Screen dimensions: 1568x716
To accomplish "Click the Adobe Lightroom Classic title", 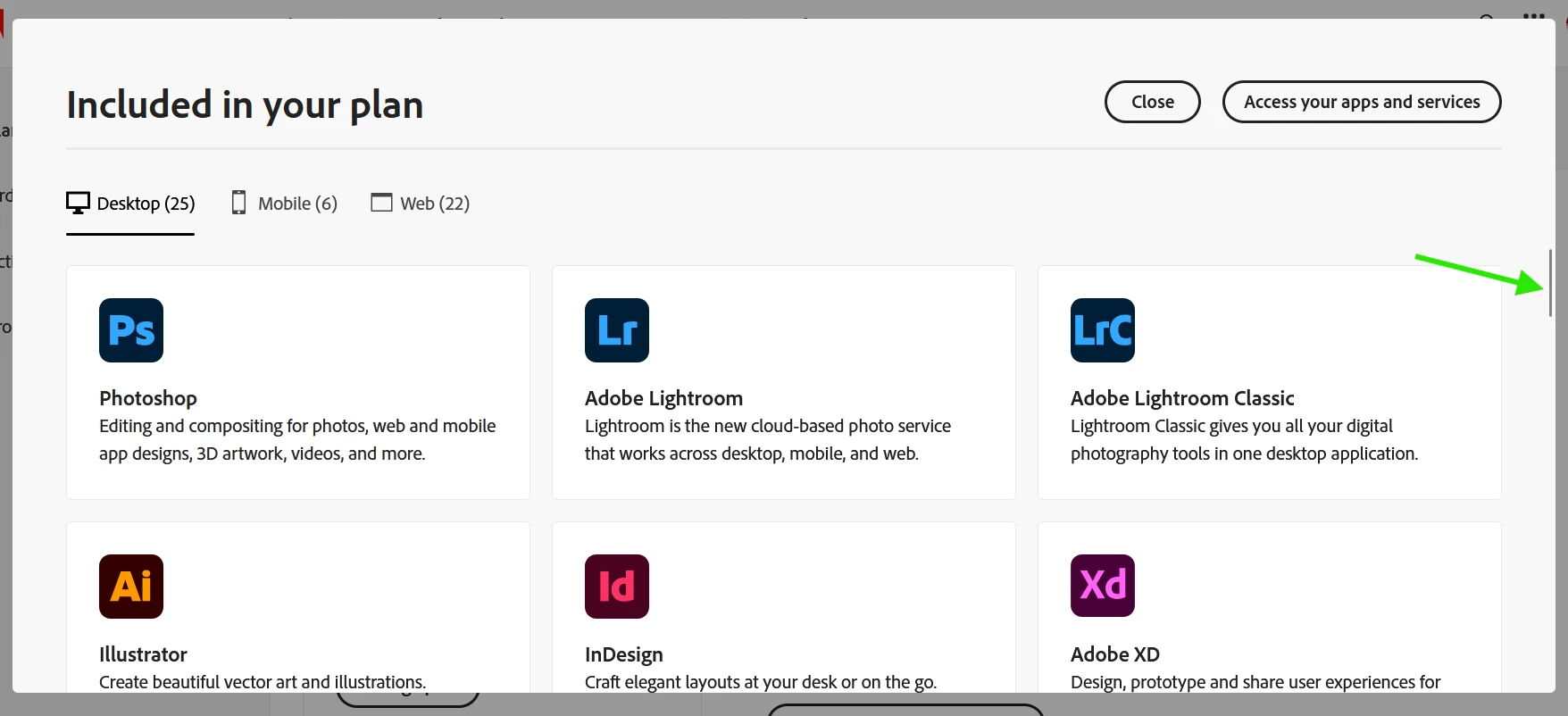I will (x=1182, y=398).
